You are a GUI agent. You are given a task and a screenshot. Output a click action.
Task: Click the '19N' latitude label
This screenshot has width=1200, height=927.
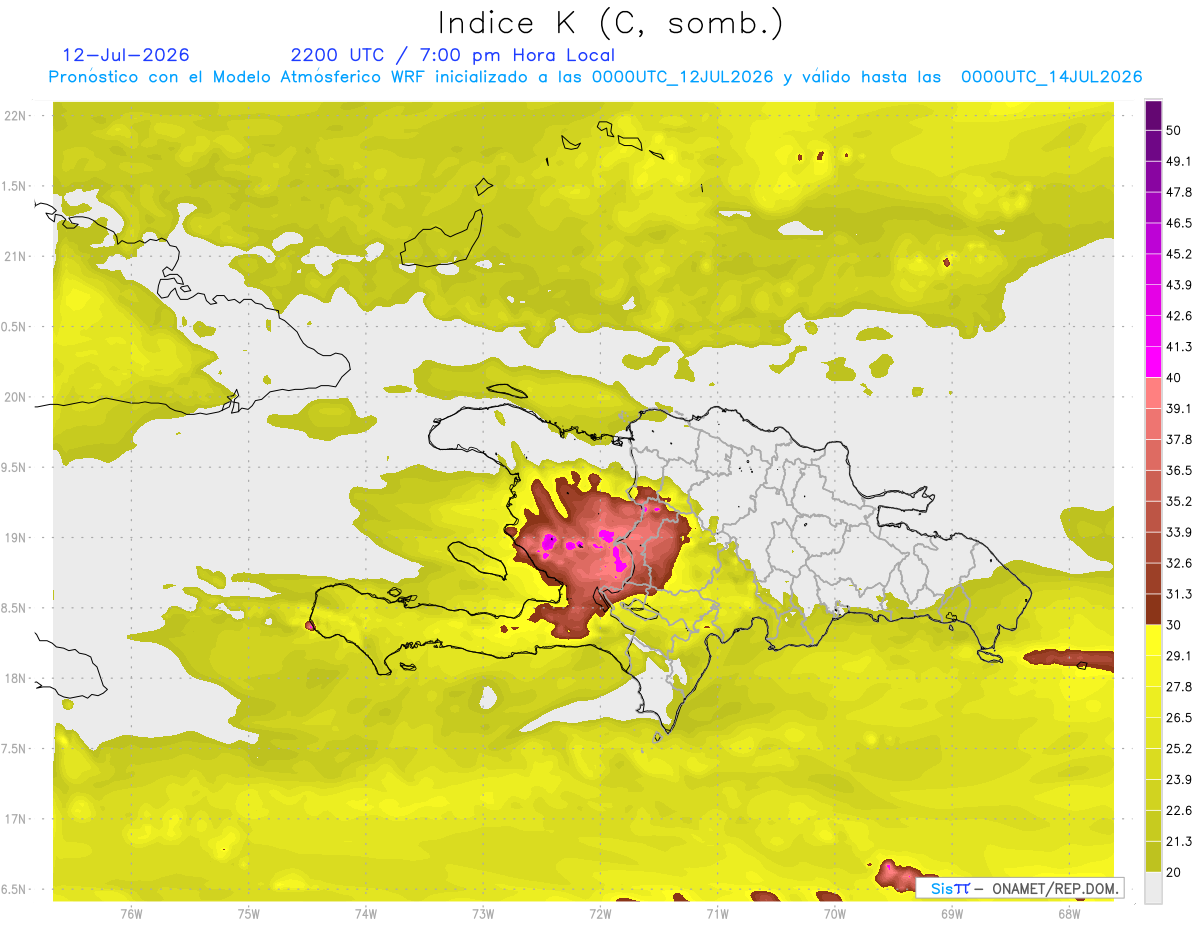[16, 538]
